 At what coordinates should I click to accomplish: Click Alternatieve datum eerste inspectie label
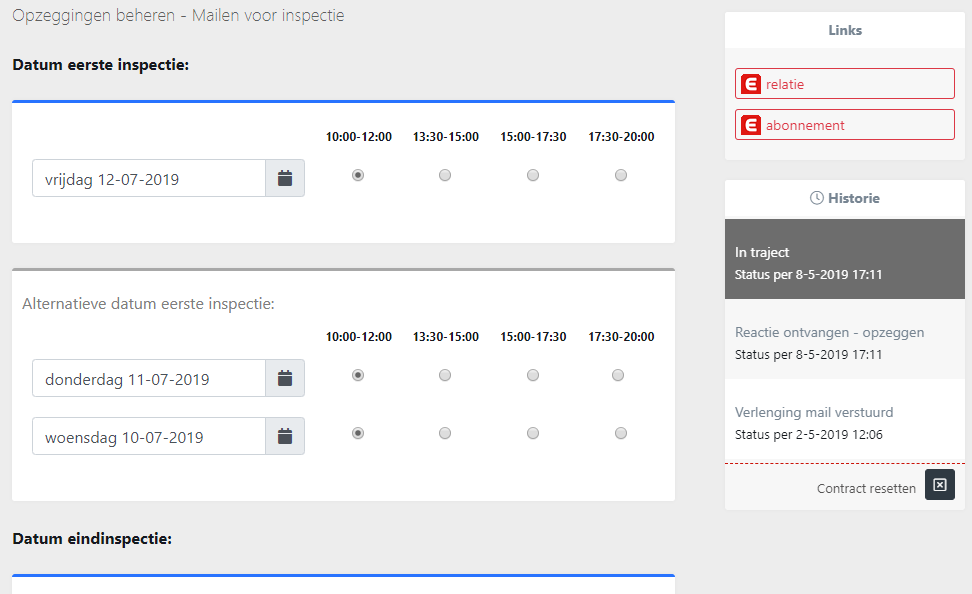click(148, 304)
